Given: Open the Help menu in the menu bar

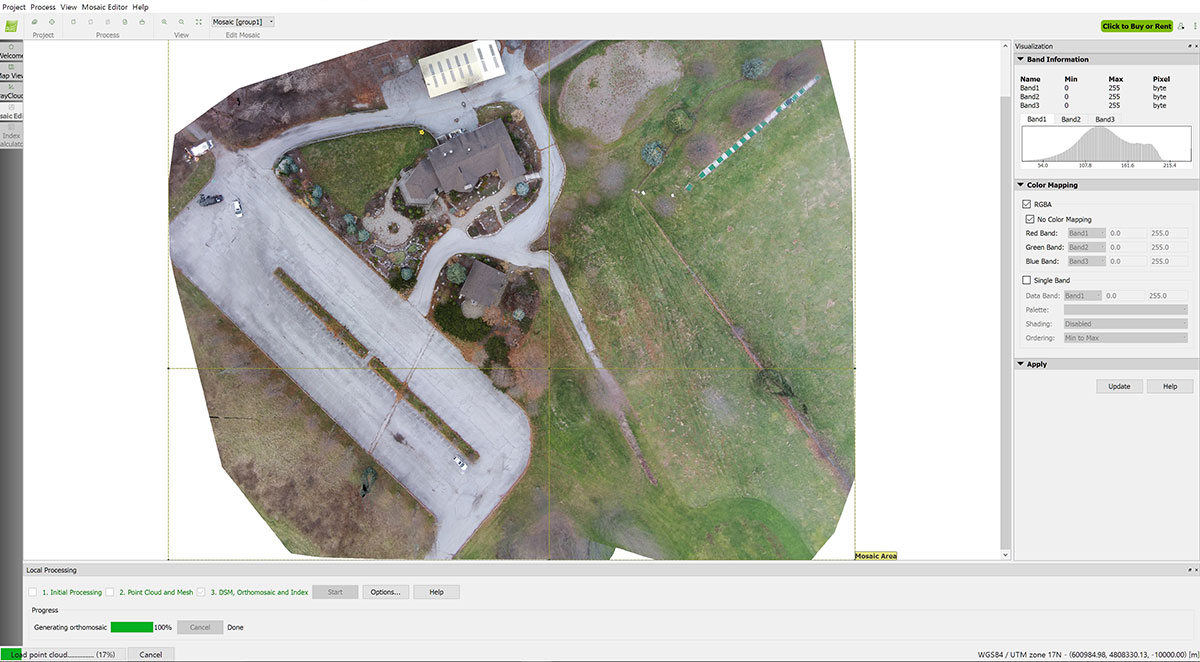Looking at the screenshot, I should tap(140, 7).
